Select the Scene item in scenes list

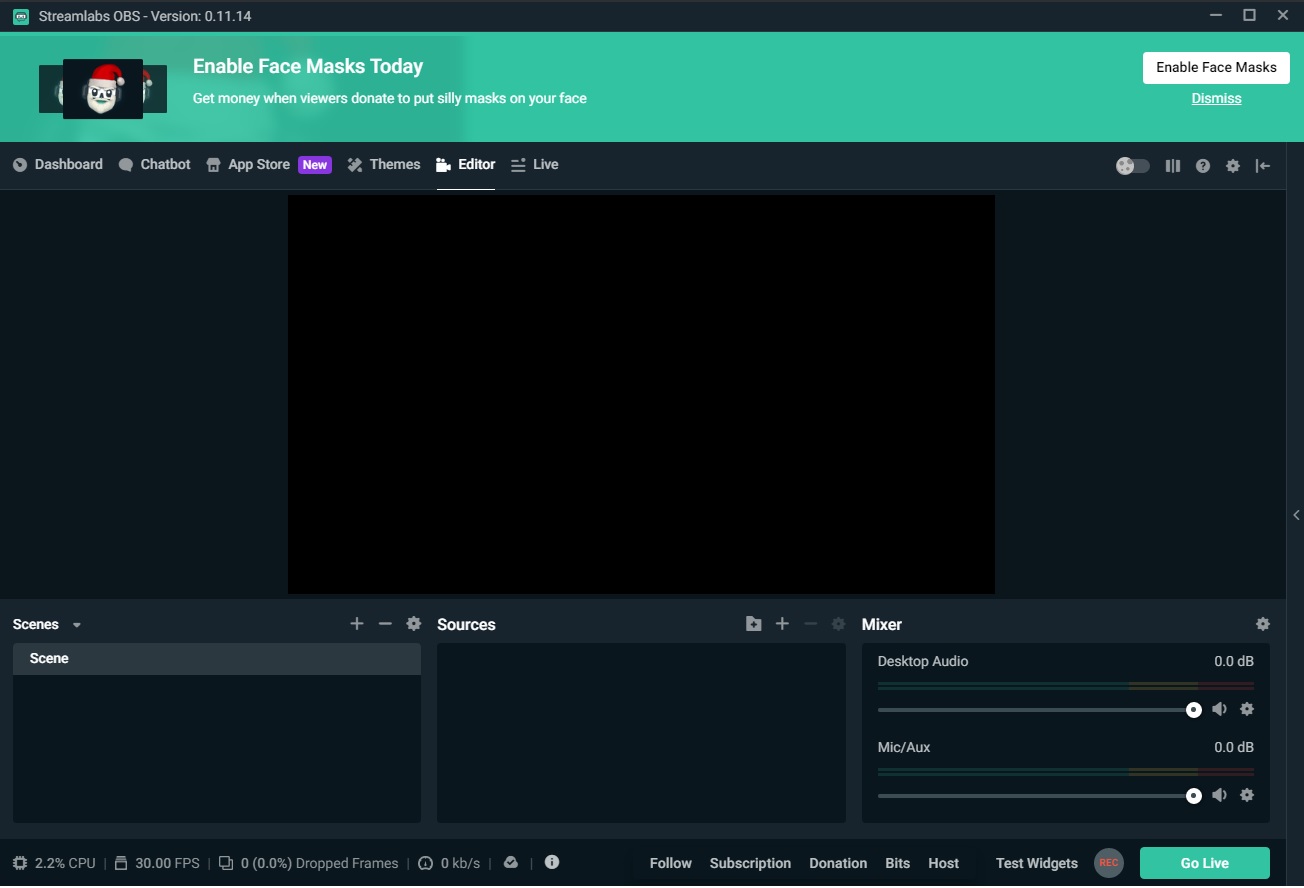pyautogui.click(x=216, y=659)
